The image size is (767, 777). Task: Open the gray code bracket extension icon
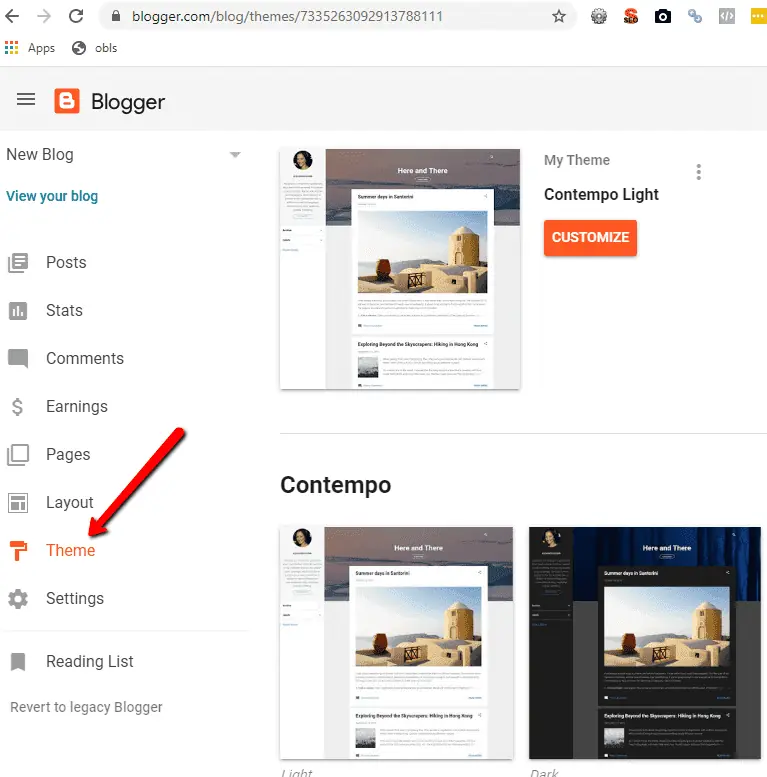point(726,16)
